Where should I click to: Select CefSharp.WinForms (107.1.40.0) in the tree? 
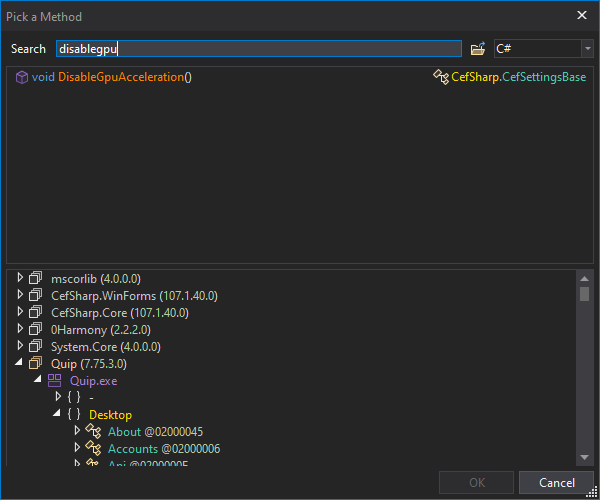(134, 296)
